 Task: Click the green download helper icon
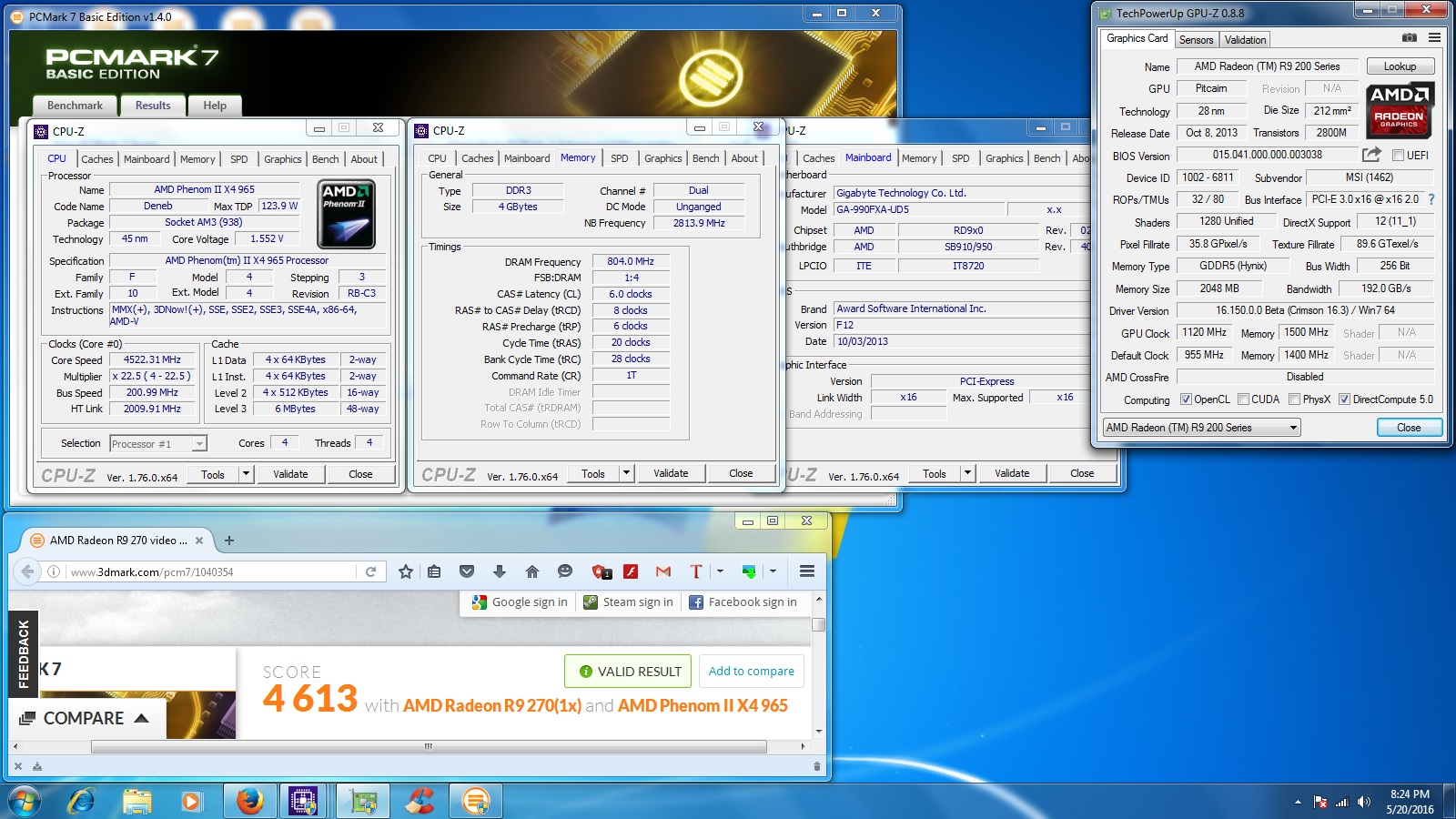click(x=749, y=571)
